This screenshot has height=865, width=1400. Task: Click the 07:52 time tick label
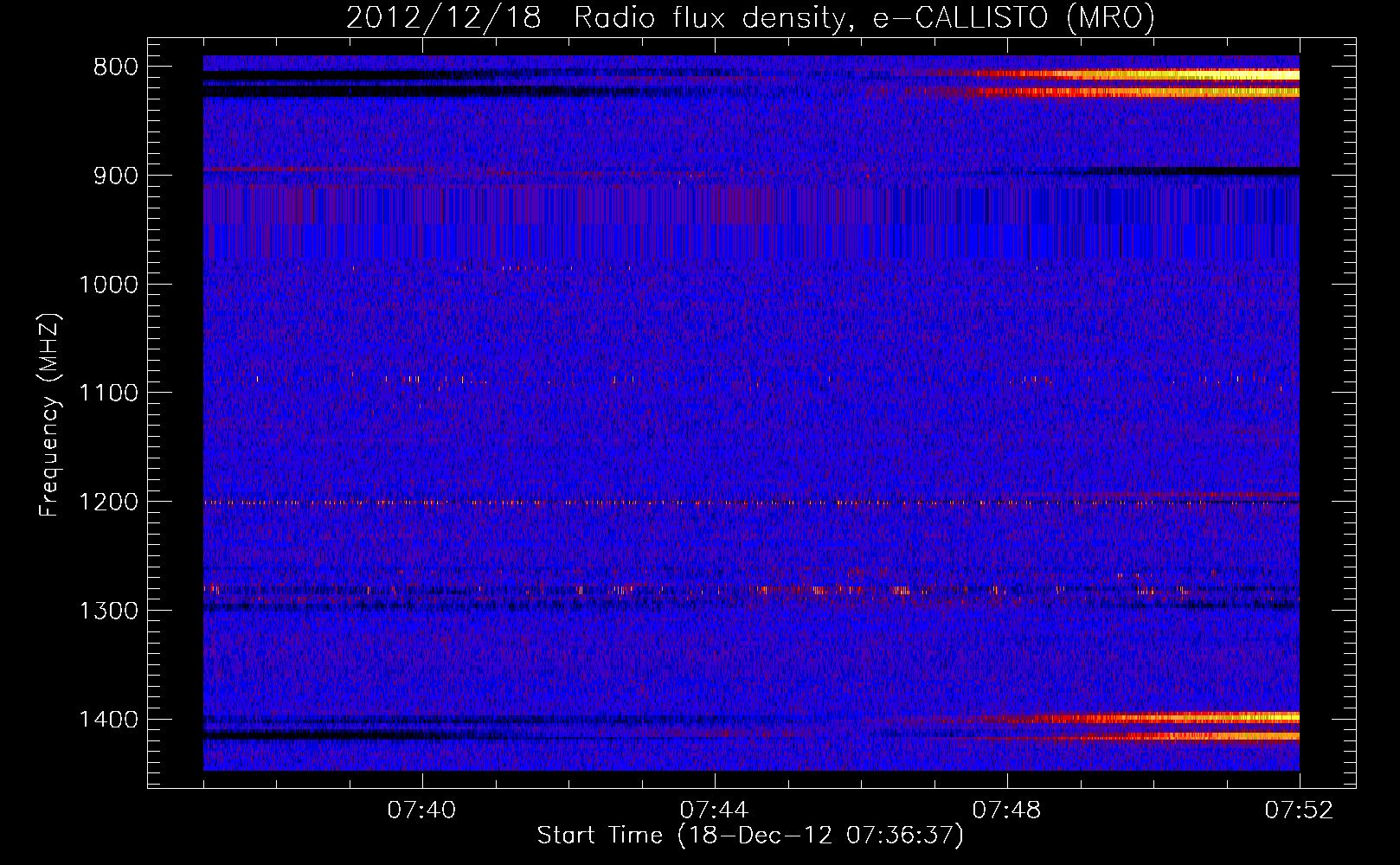(x=1299, y=811)
